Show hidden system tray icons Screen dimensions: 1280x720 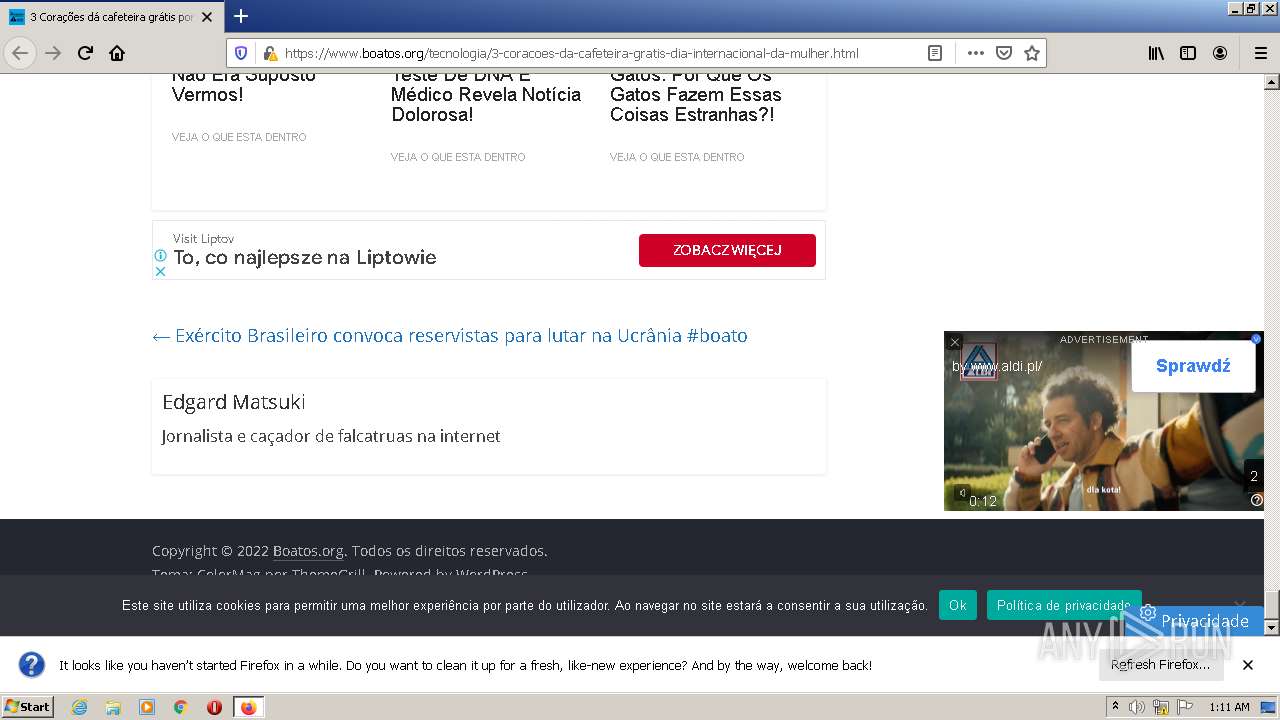[1115, 707]
